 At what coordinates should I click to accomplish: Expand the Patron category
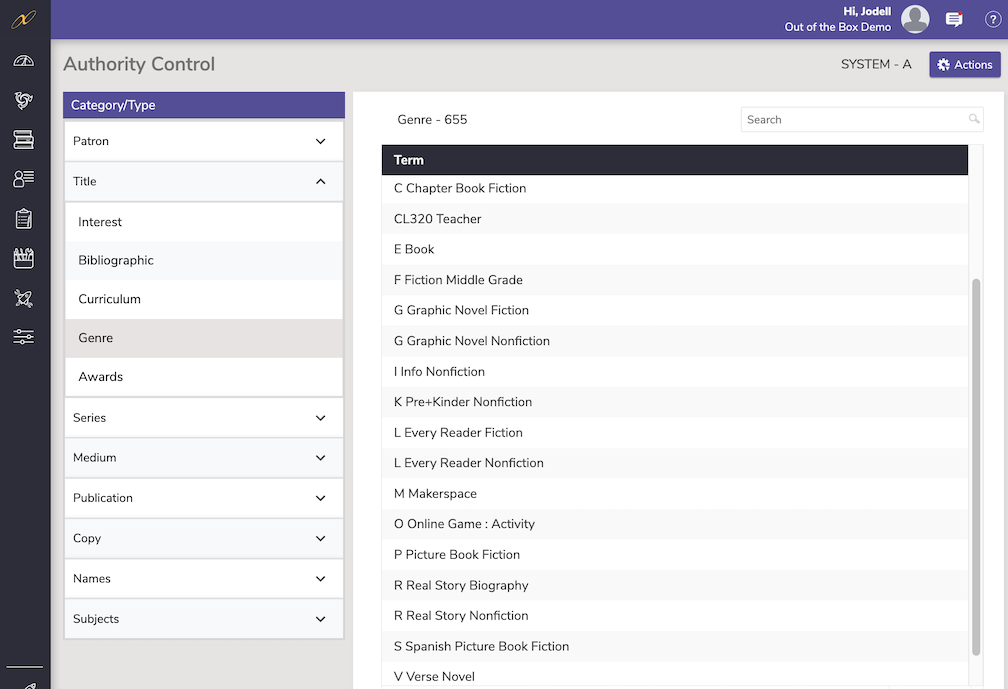204,142
